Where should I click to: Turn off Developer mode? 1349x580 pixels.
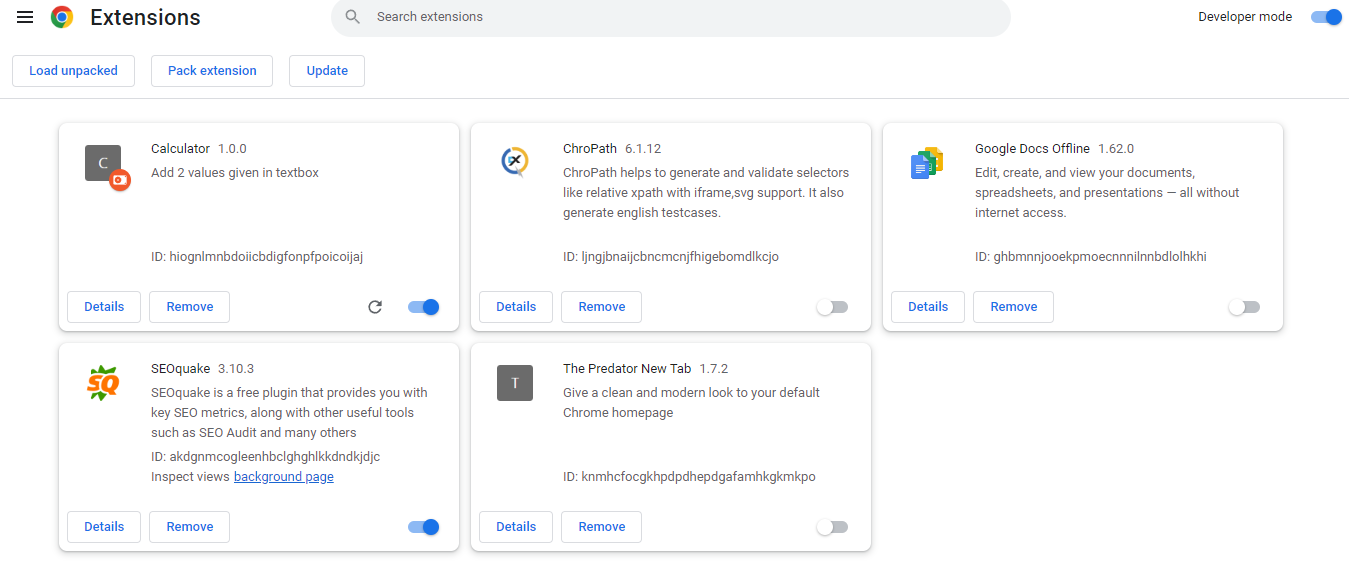(1326, 17)
